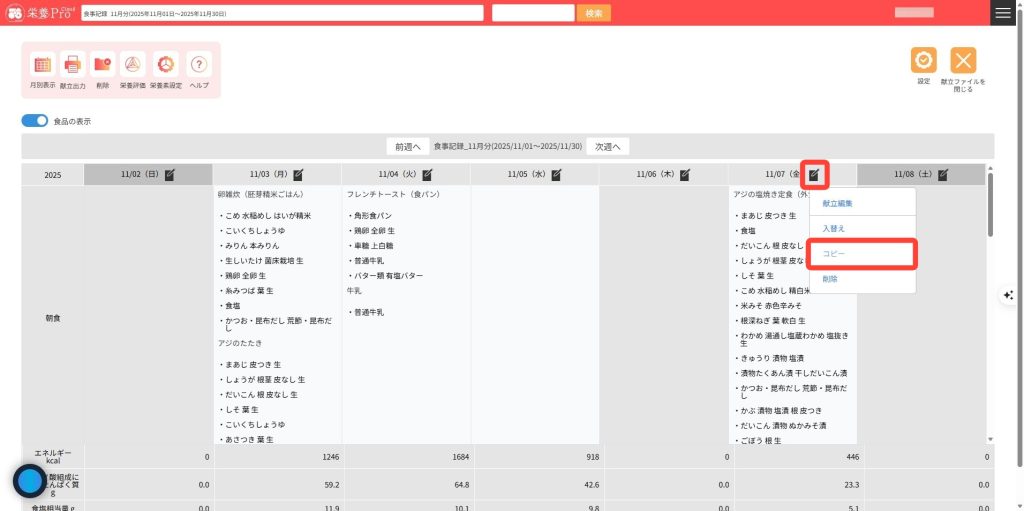The image size is (1024, 511).
Task: Click the 削除 folder icon in toolbar
Action: coord(103,65)
